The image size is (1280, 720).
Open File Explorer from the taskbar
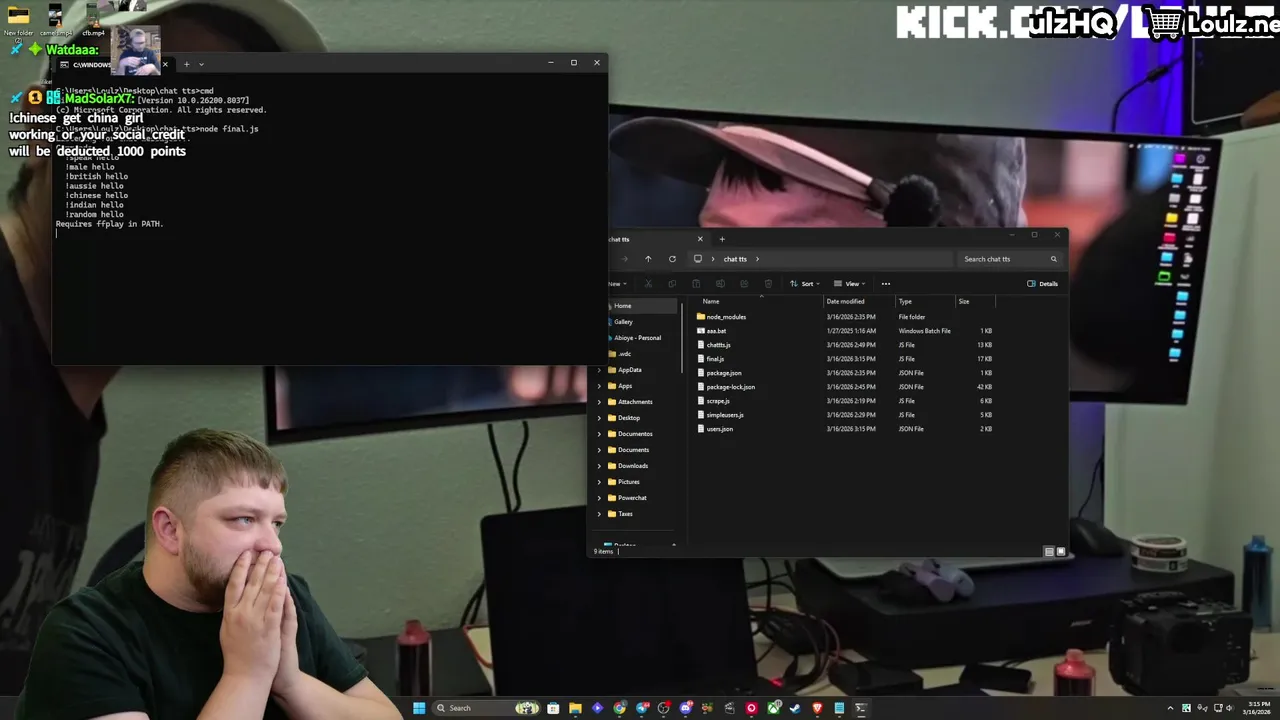tap(575, 708)
